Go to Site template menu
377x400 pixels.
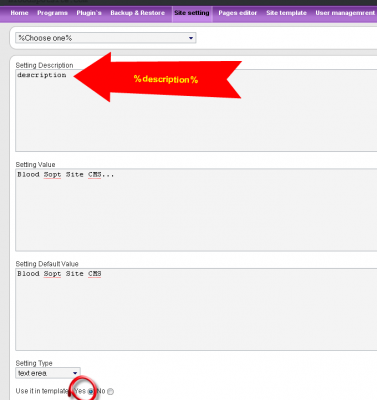pos(286,13)
